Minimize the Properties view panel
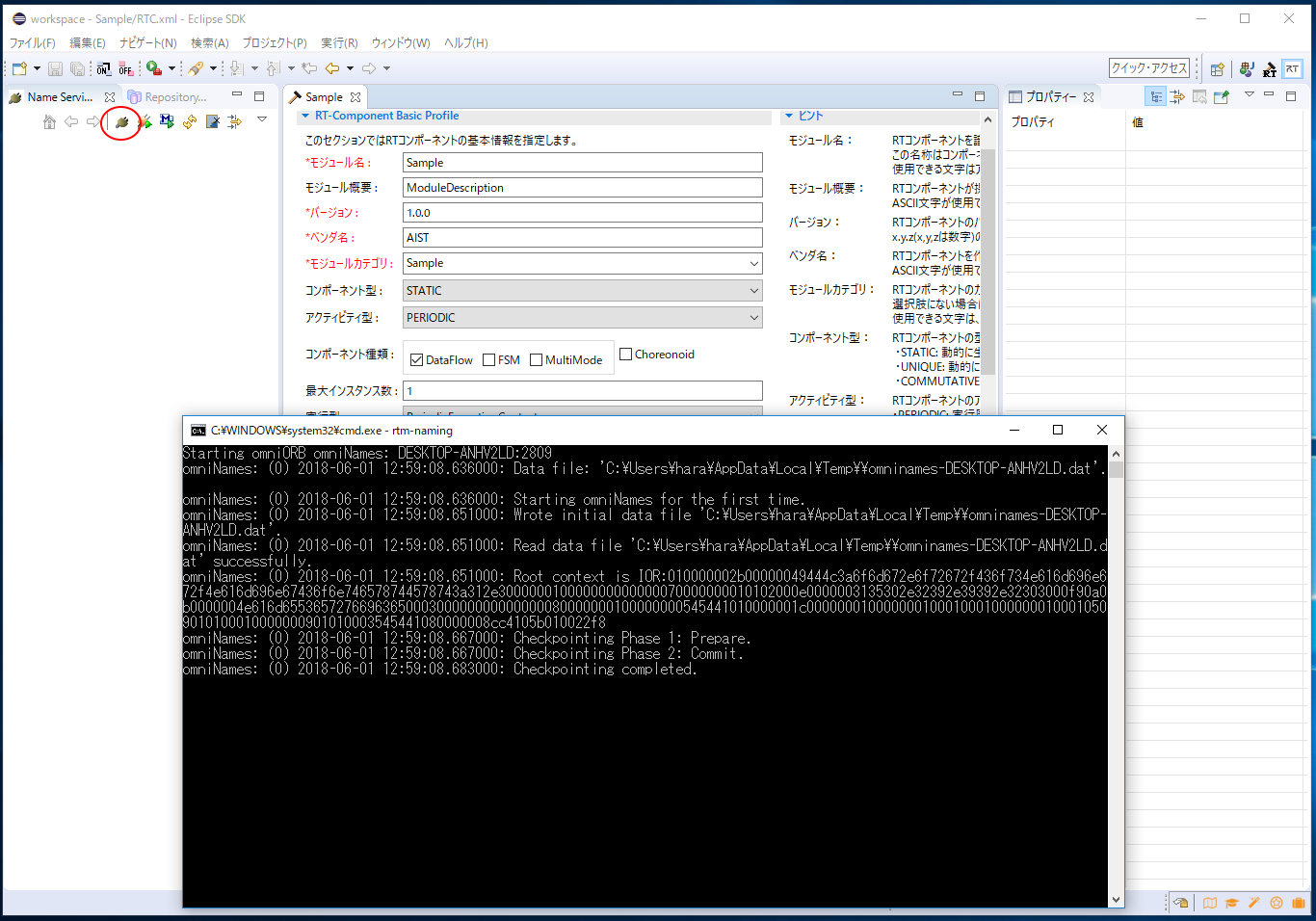Viewport: 1316px width, 921px height. (x=1270, y=94)
